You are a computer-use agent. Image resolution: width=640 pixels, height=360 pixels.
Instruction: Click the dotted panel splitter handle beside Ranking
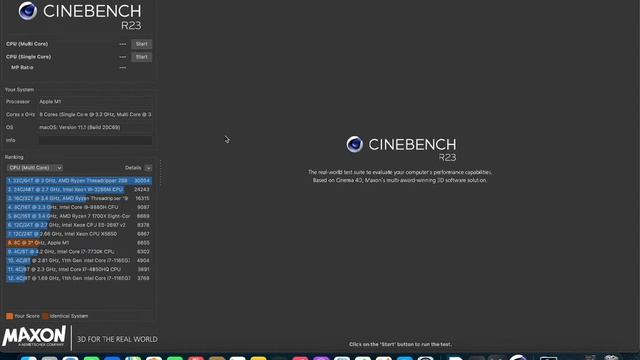(160, 173)
